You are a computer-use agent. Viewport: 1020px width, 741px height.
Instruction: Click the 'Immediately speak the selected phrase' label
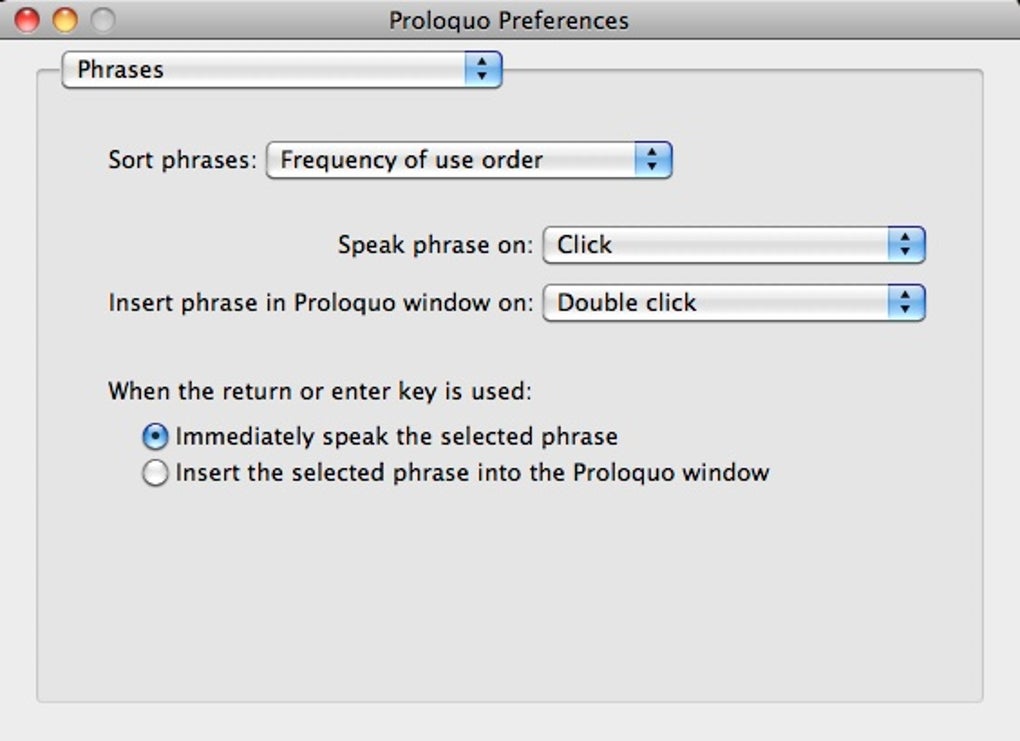[x=397, y=437]
